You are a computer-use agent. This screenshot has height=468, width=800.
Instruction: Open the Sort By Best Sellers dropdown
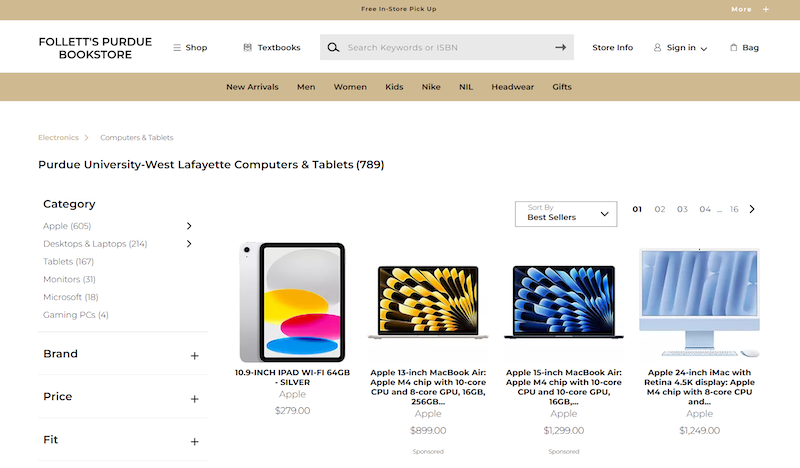pos(566,214)
